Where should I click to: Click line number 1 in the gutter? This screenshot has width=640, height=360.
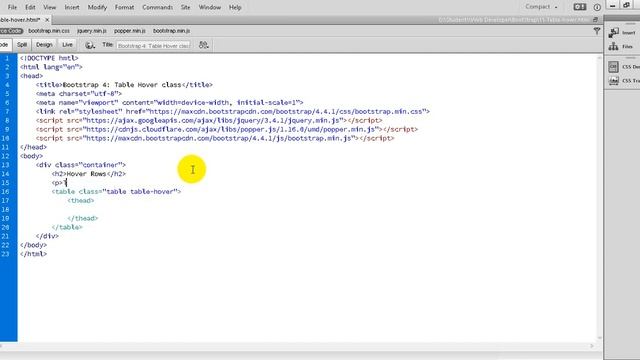tap(7, 58)
